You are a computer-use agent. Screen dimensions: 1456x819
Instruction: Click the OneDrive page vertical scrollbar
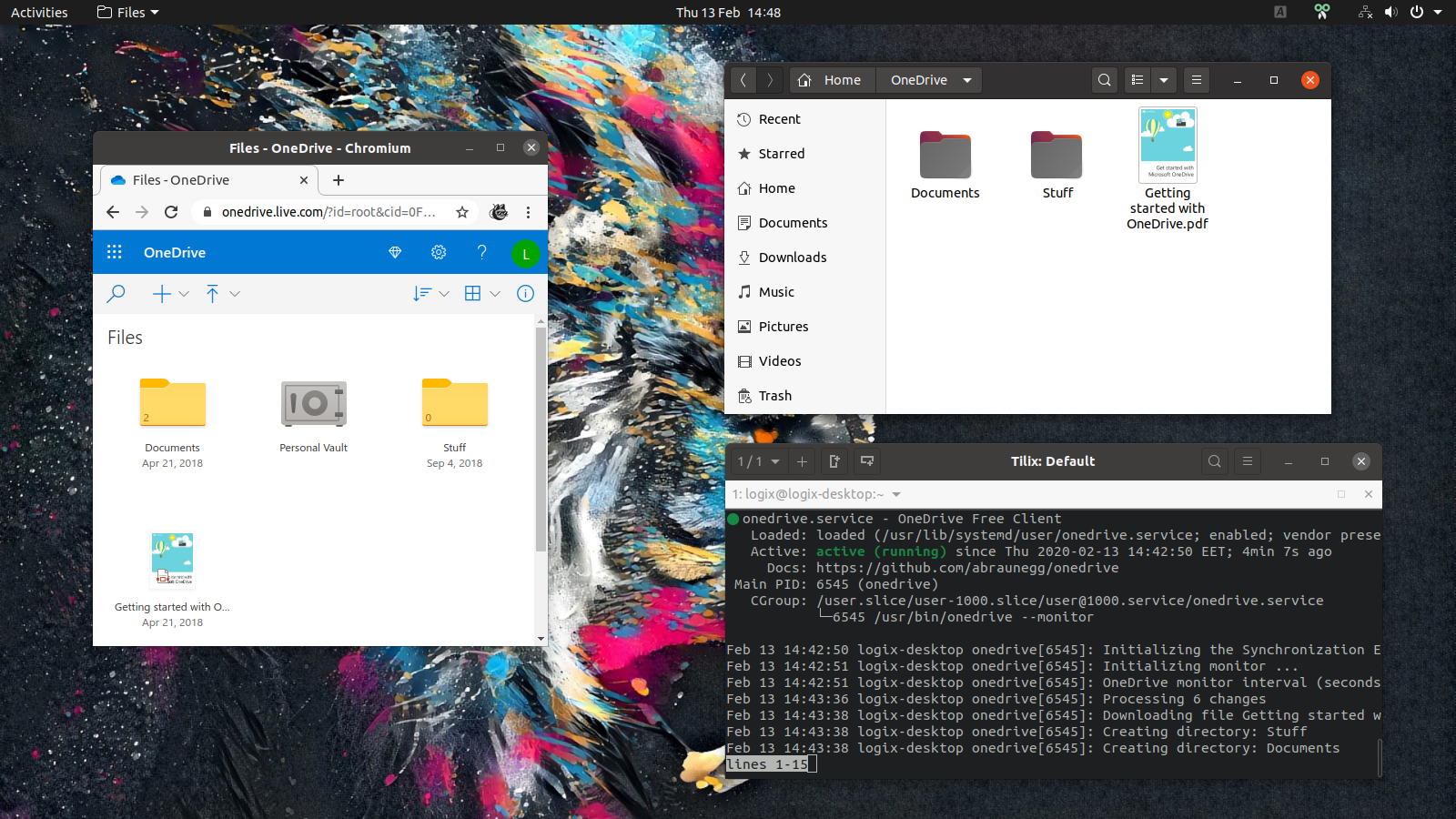541,439
